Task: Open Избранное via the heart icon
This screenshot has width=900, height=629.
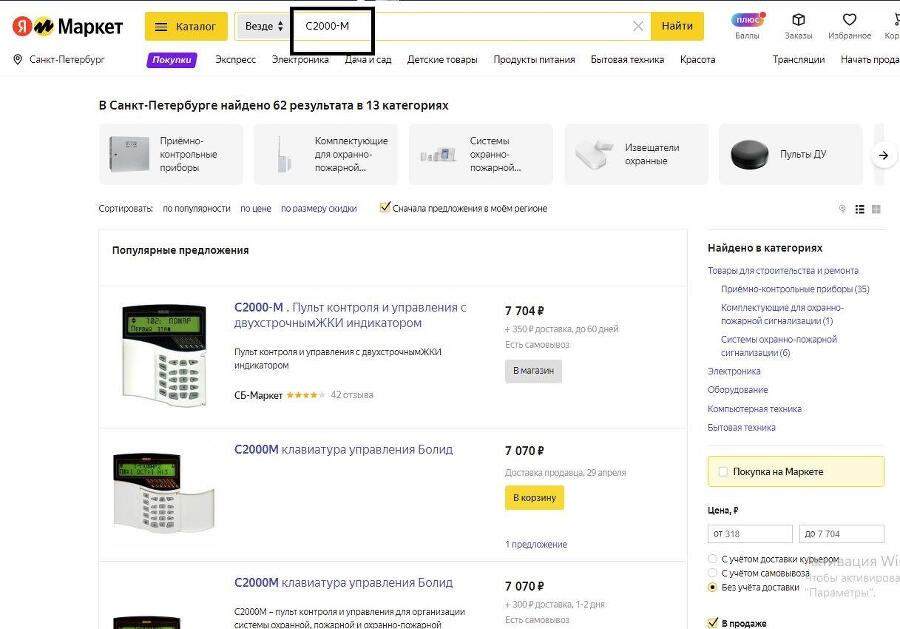Action: click(x=850, y=20)
